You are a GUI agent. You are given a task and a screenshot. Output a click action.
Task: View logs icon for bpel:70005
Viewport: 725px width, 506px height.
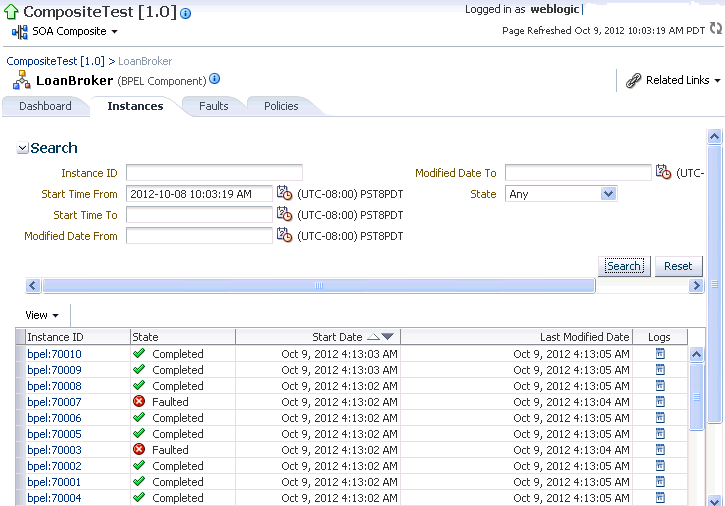click(x=660, y=433)
